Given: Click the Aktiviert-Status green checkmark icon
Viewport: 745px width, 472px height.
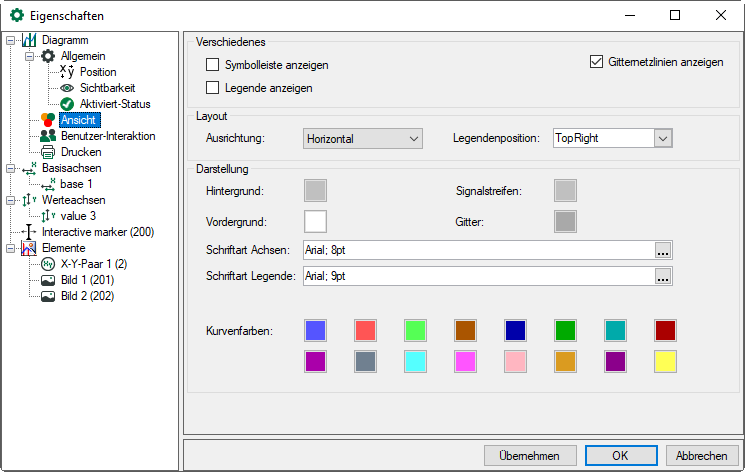Looking at the screenshot, I should pos(67,104).
